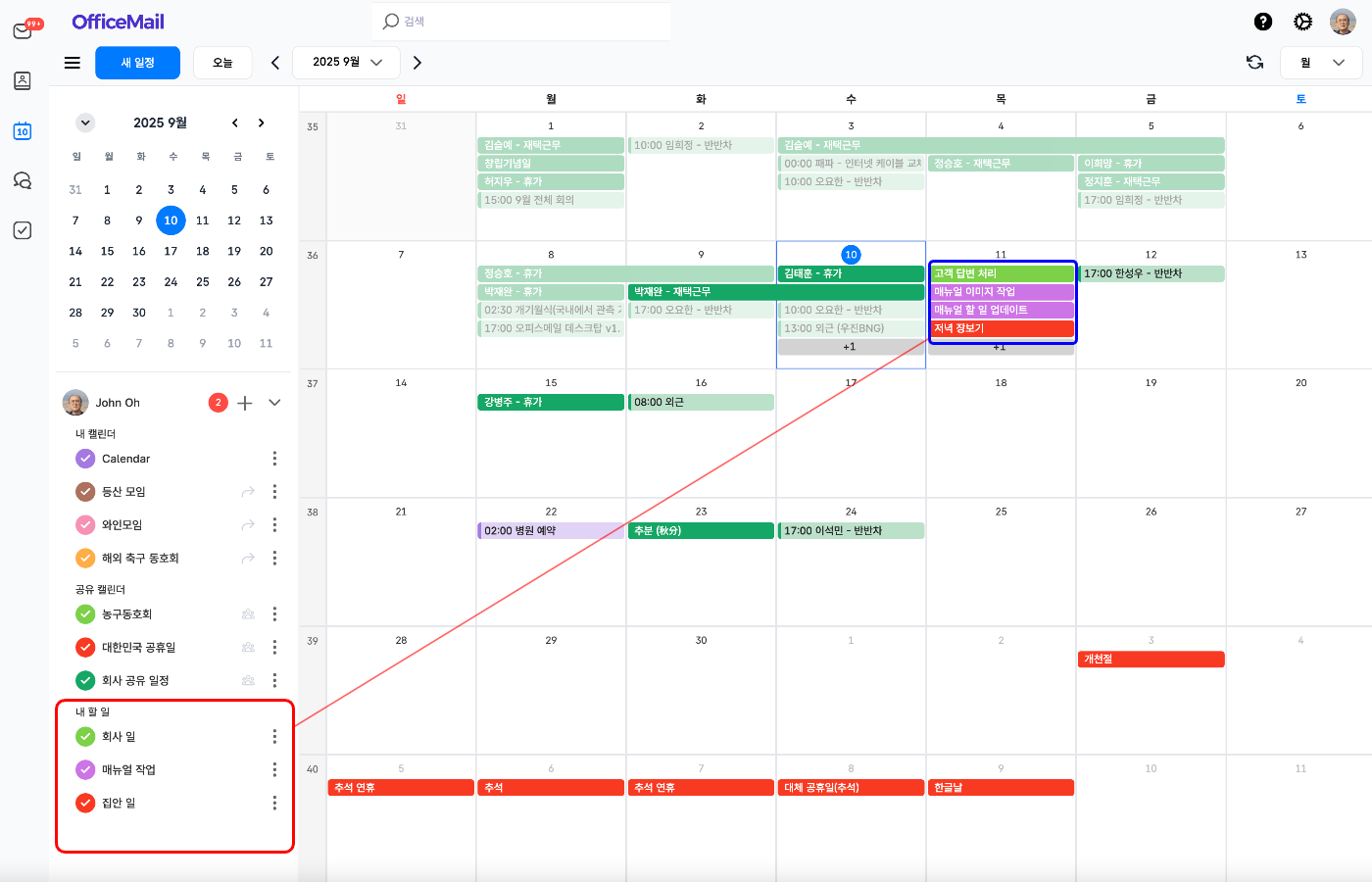Toggle the hamburger menu icon
The width and height of the screenshot is (1372, 882).
coord(73,63)
